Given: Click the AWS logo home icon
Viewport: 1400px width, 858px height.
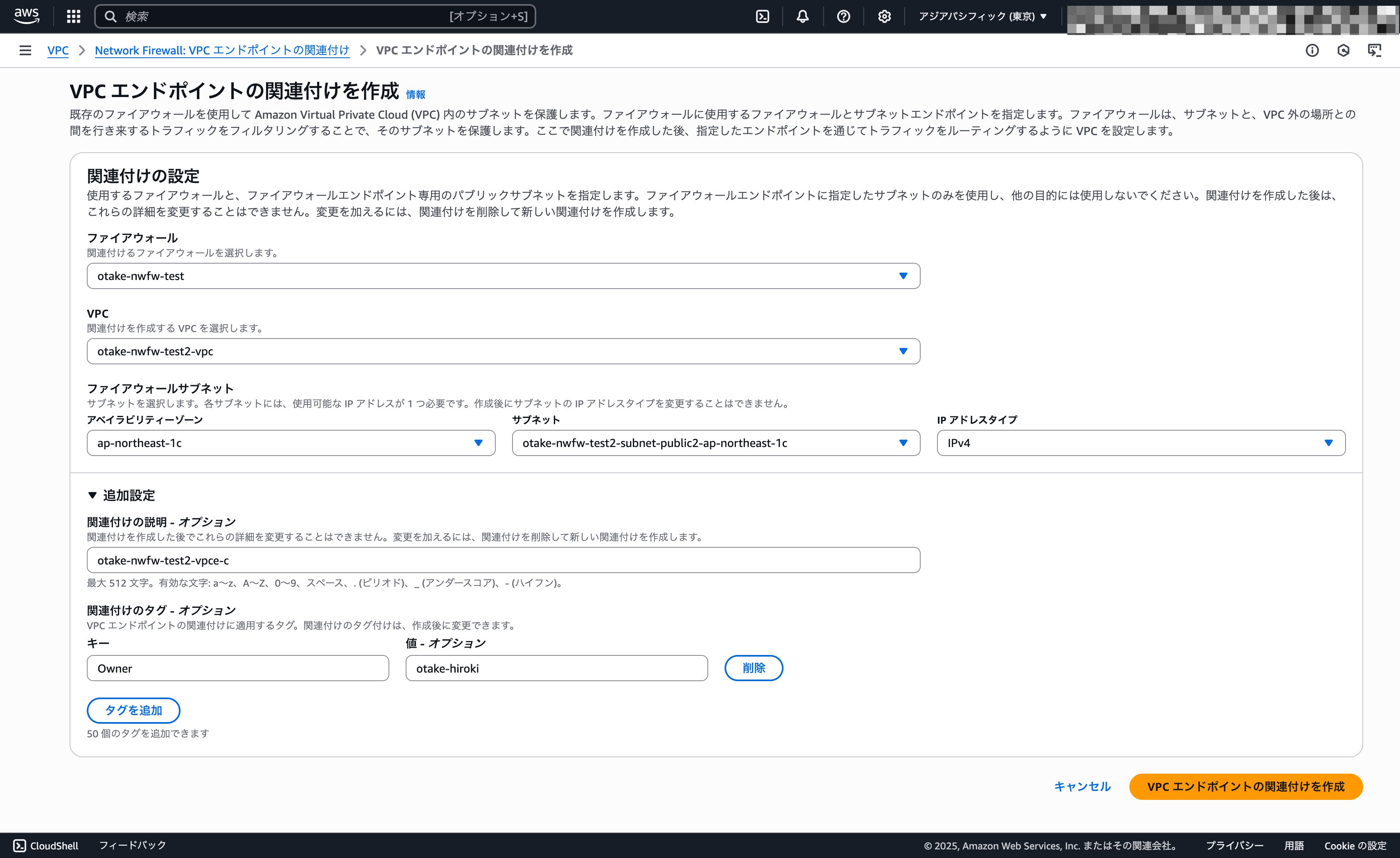Looking at the screenshot, I should pos(27,16).
